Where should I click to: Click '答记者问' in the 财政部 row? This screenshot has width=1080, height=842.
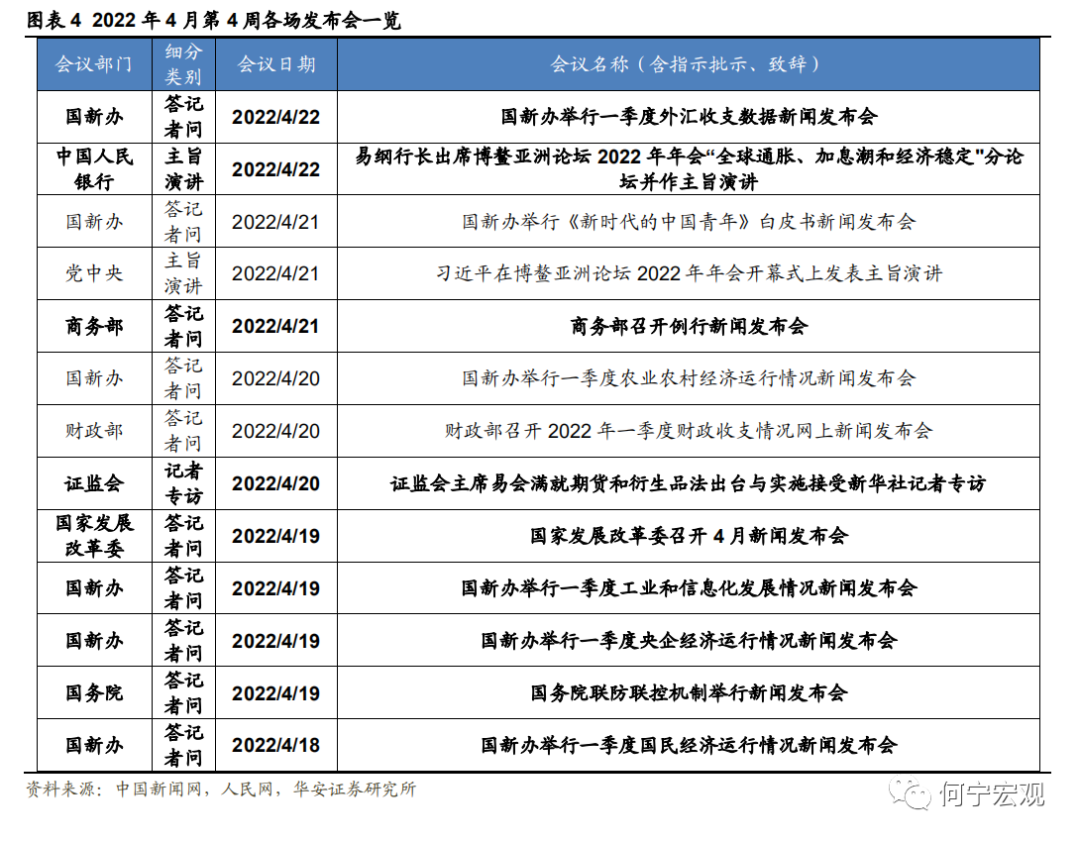click(x=183, y=431)
